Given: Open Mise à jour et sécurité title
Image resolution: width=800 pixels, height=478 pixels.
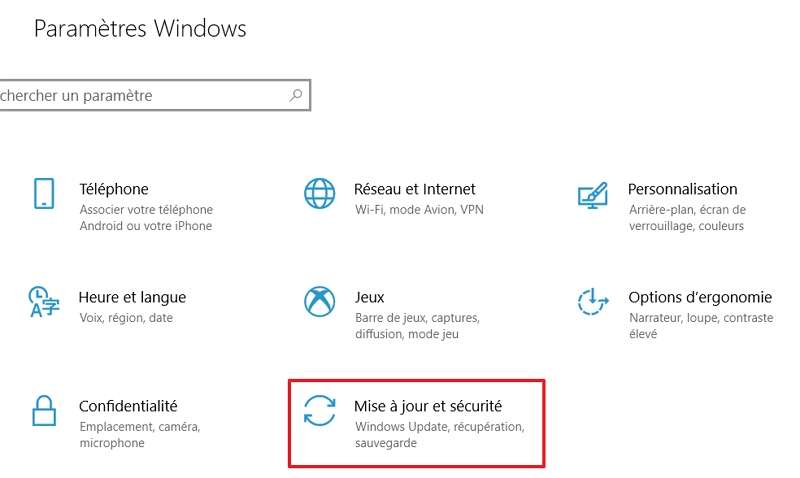Looking at the screenshot, I should [428, 406].
